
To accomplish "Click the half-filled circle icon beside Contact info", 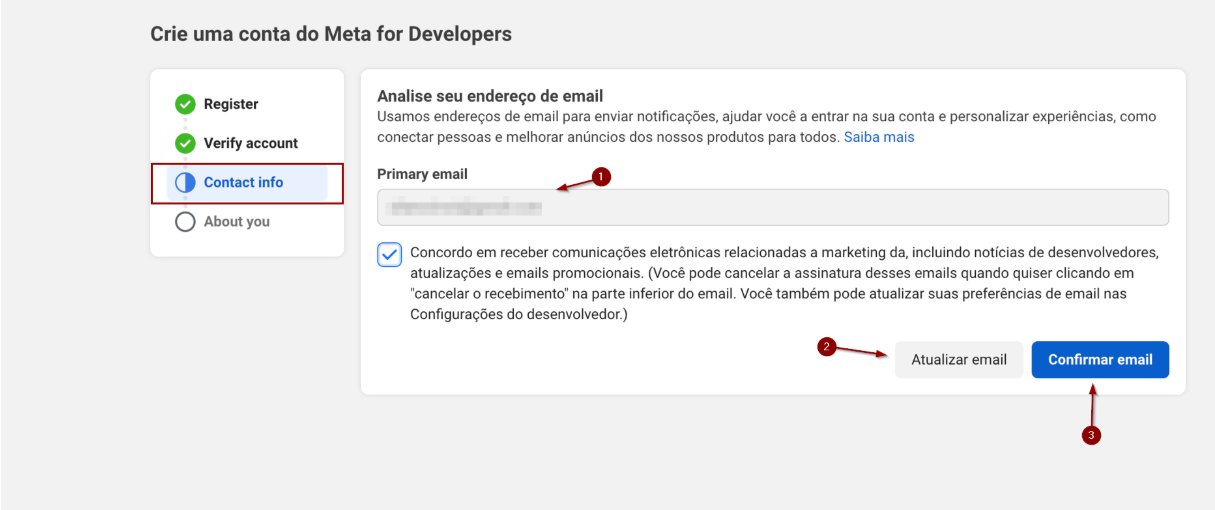I will pyautogui.click(x=185, y=183).
